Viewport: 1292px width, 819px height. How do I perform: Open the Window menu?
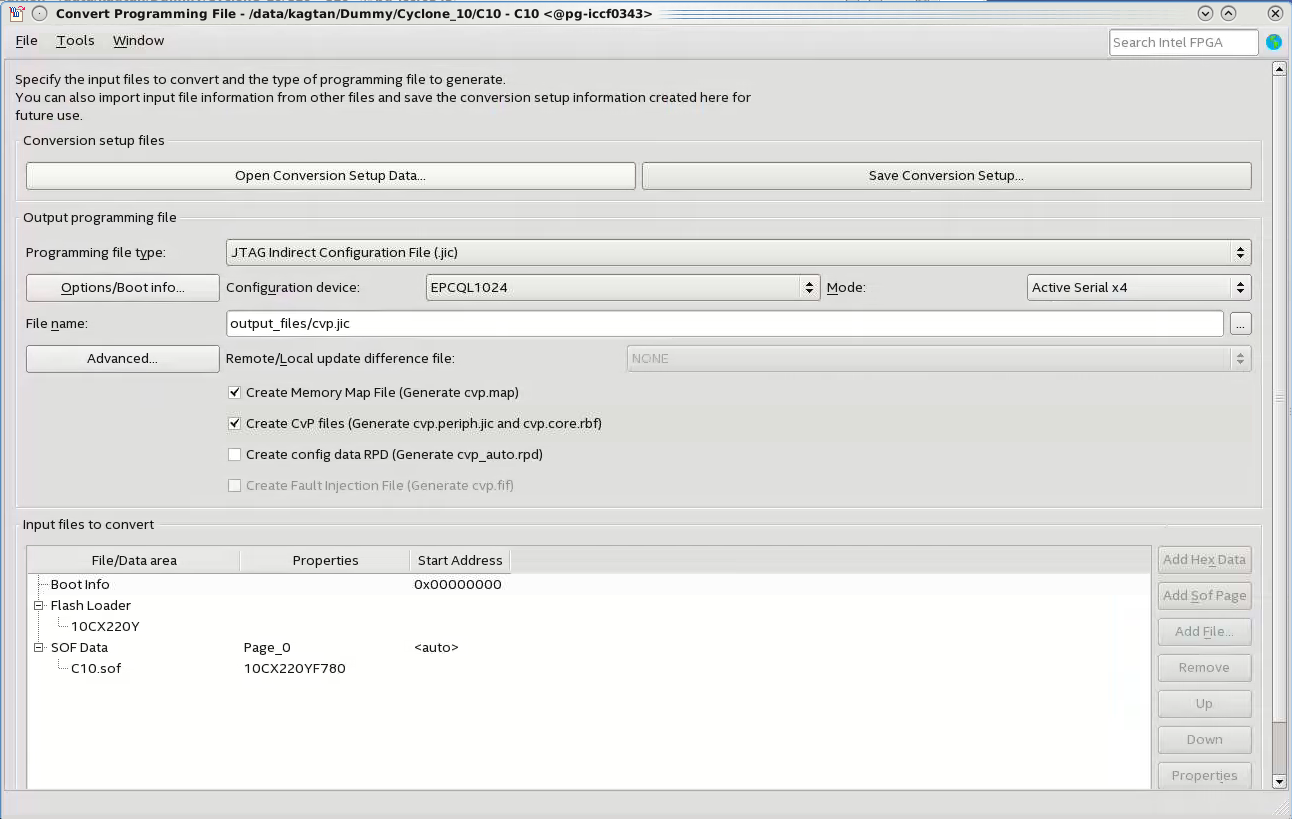tap(138, 41)
